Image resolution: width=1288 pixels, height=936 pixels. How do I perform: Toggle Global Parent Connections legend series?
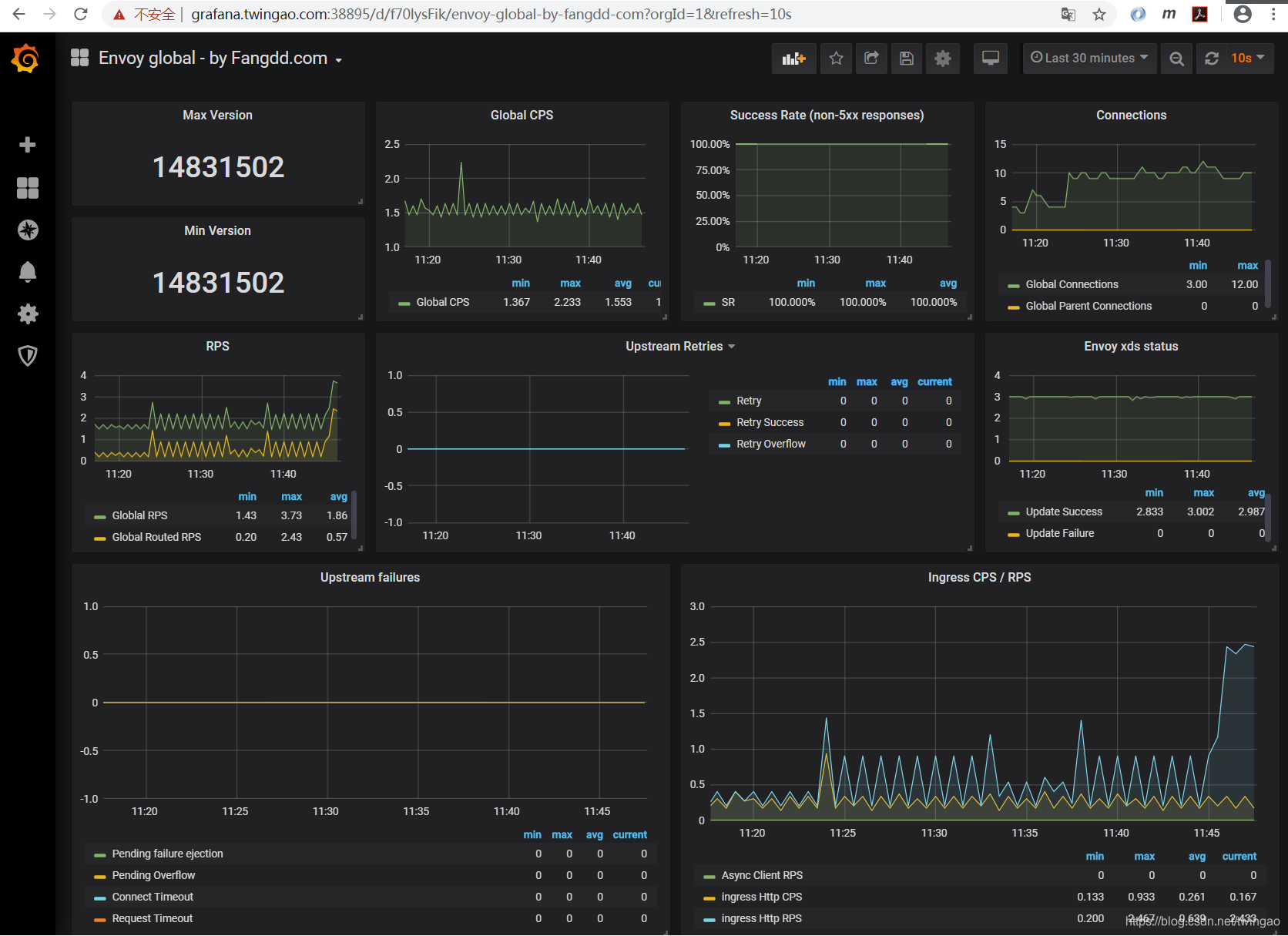tap(1088, 306)
